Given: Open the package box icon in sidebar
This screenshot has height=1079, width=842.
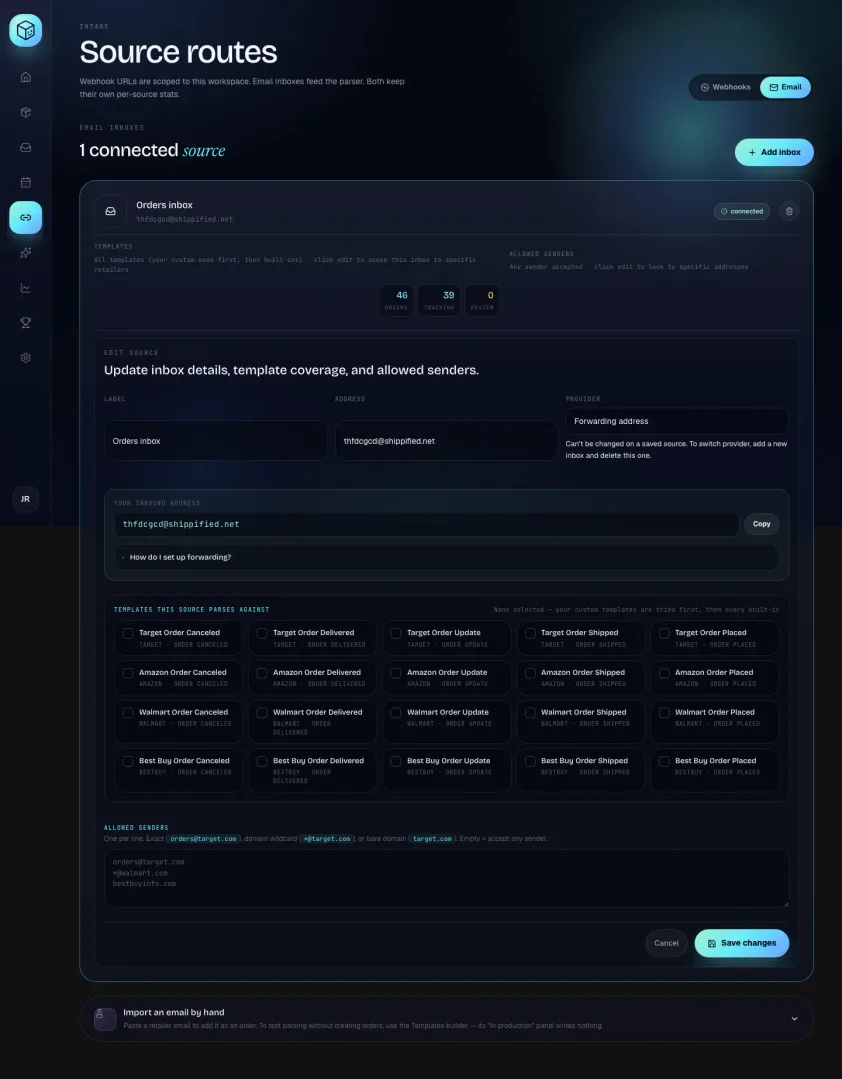Looking at the screenshot, I should coord(25,112).
